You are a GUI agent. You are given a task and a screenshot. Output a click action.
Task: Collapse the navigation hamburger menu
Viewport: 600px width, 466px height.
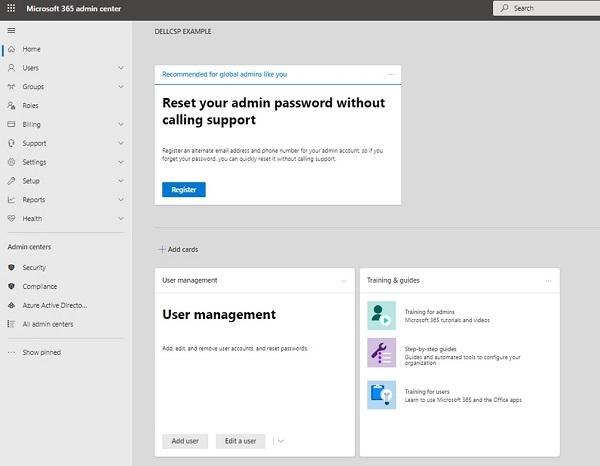tap(12, 30)
